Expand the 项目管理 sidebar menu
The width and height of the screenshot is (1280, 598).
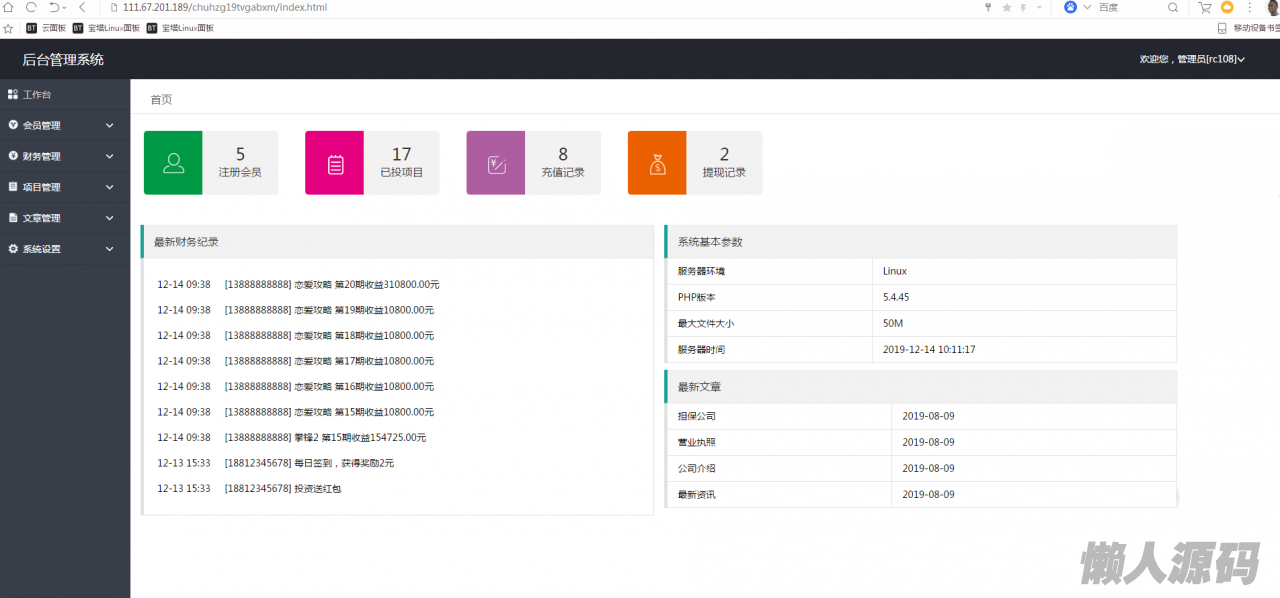point(65,187)
